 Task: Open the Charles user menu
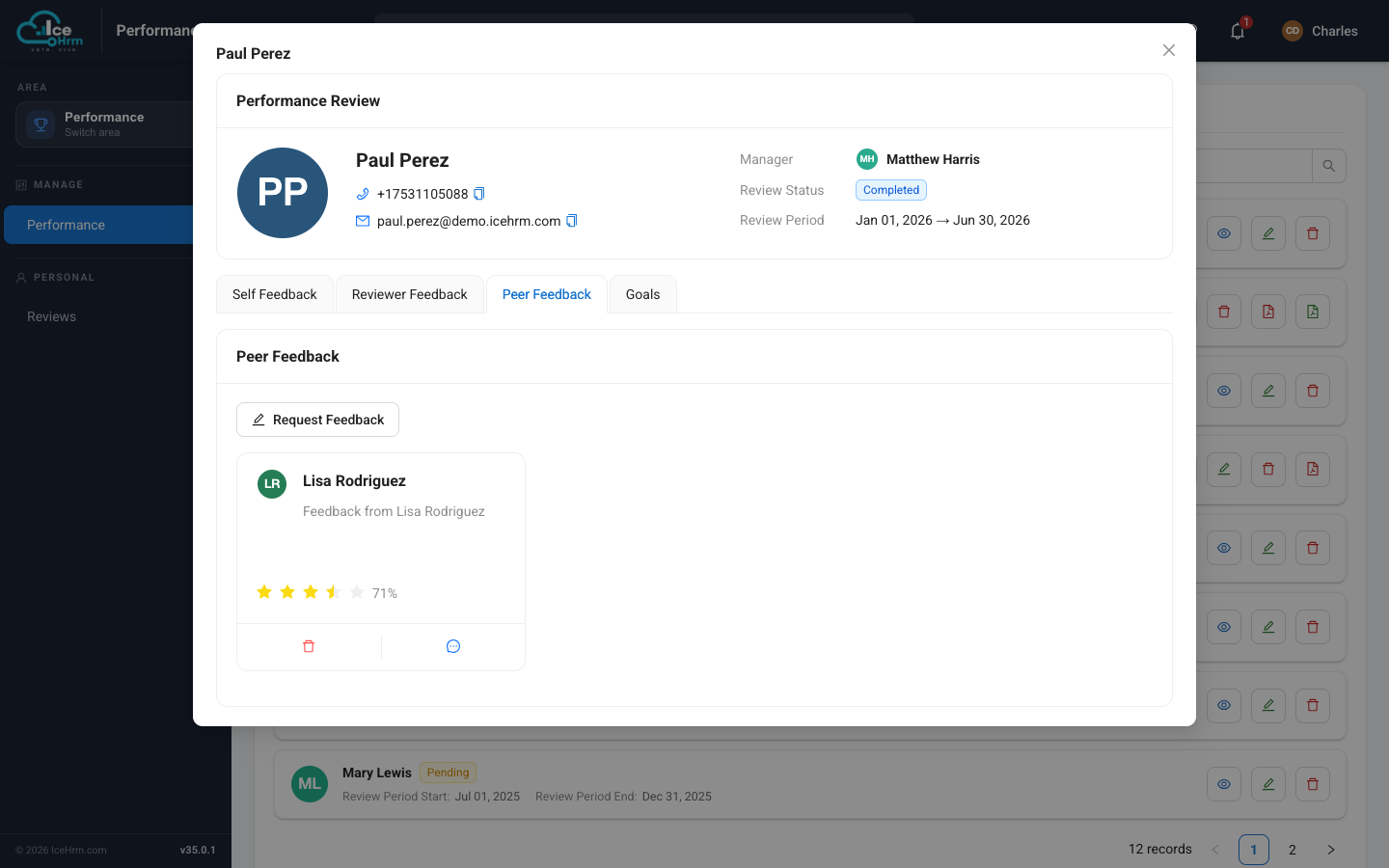[x=1320, y=31]
